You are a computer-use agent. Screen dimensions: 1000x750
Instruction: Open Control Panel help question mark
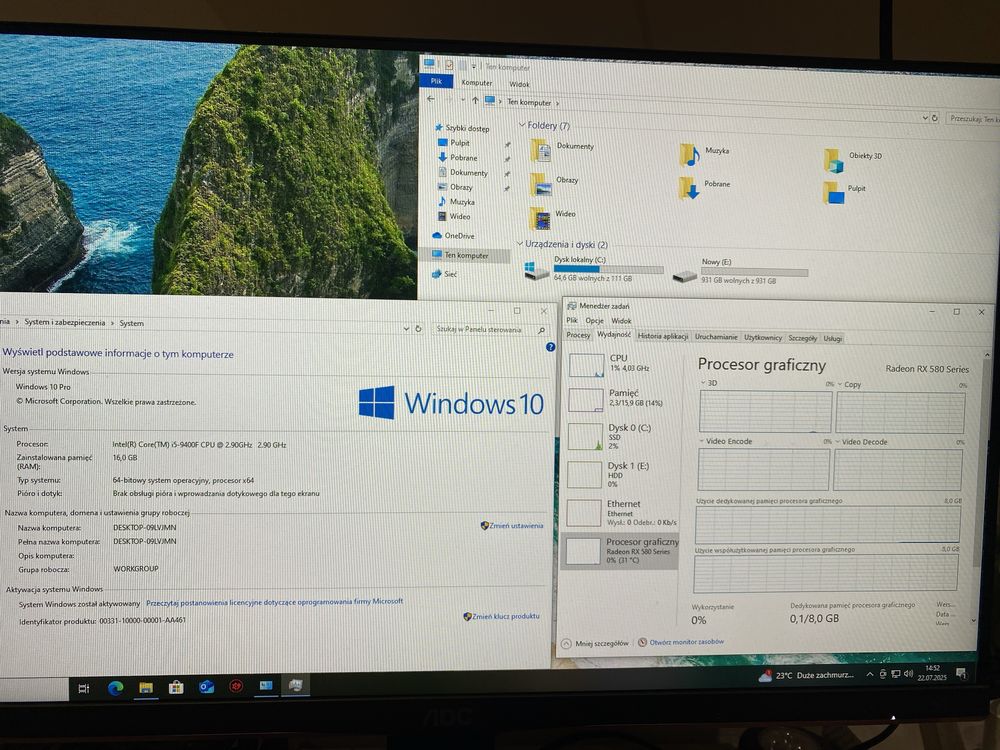550,347
